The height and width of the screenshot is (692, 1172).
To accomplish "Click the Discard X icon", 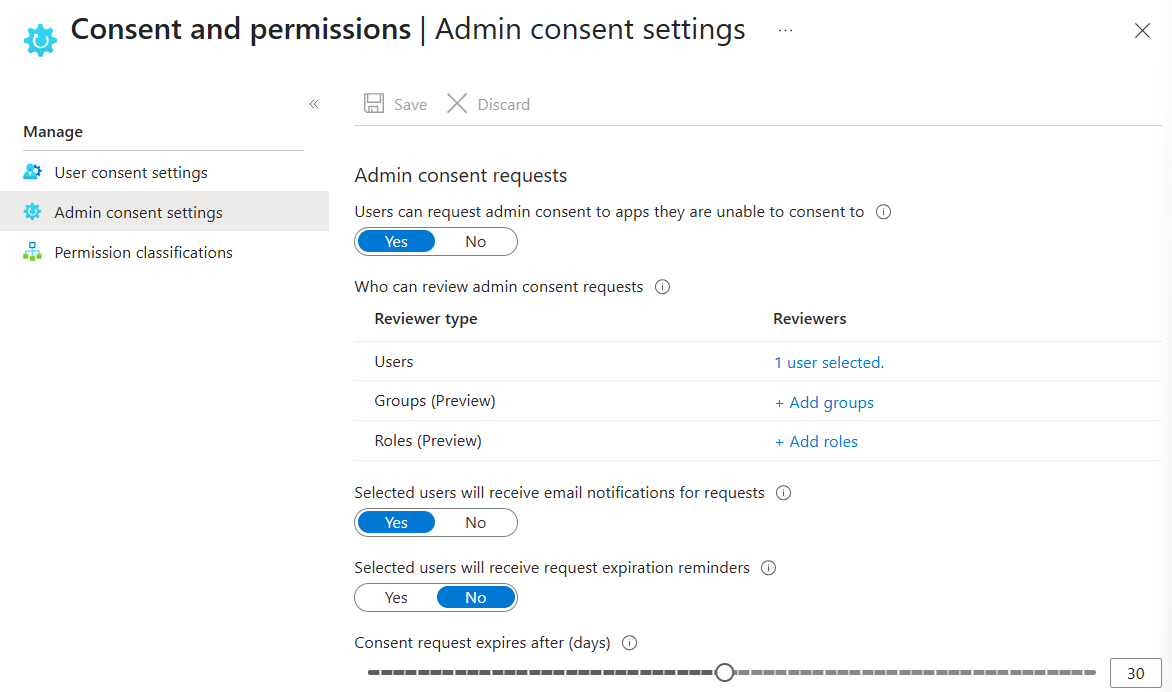I will [x=457, y=103].
